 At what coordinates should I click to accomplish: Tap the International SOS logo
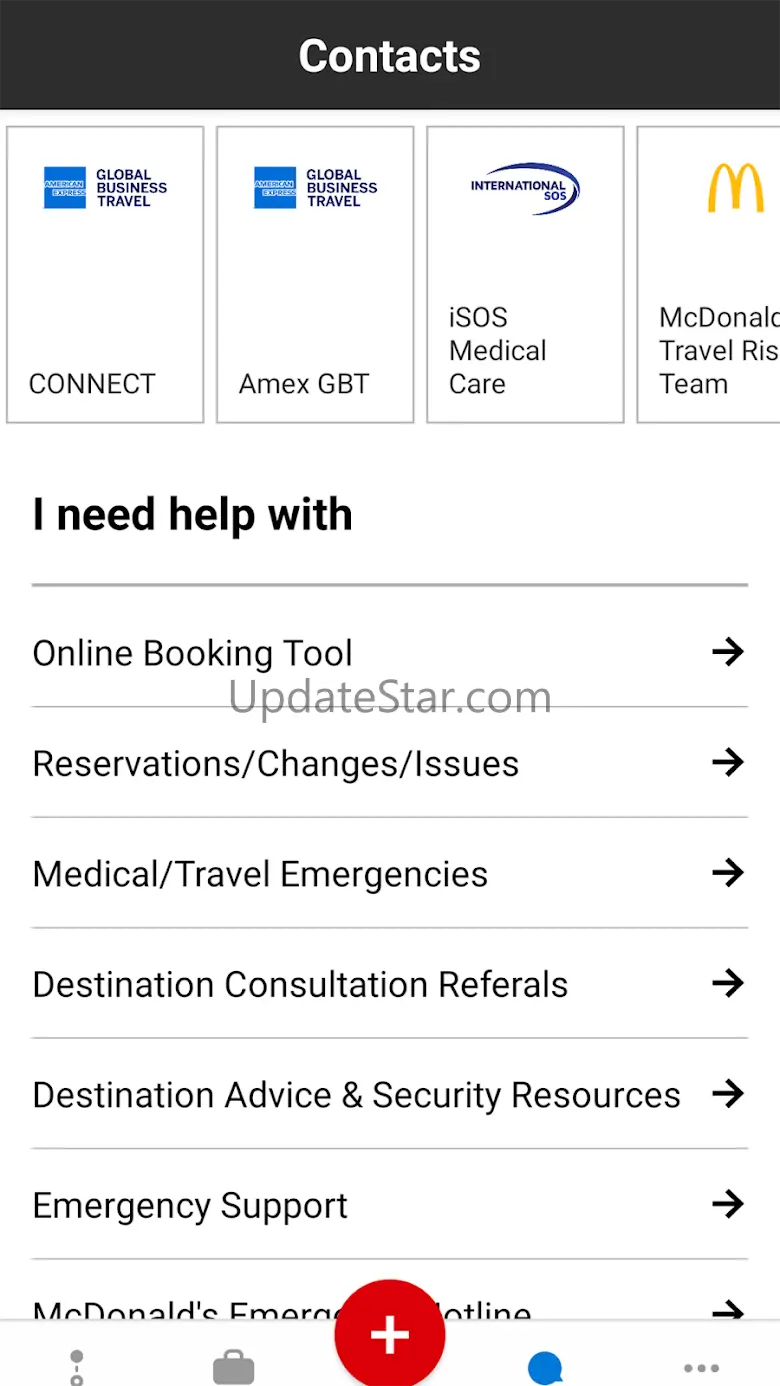coord(525,188)
